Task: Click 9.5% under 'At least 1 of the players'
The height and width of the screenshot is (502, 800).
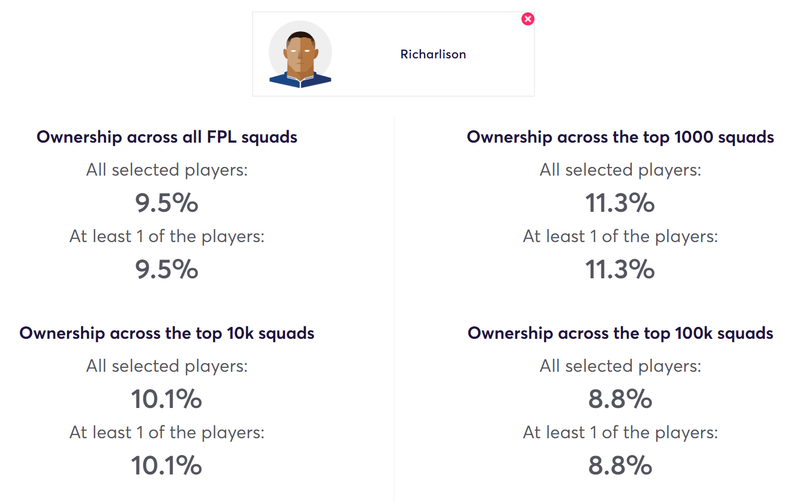Action: click(x=167, y=269)
